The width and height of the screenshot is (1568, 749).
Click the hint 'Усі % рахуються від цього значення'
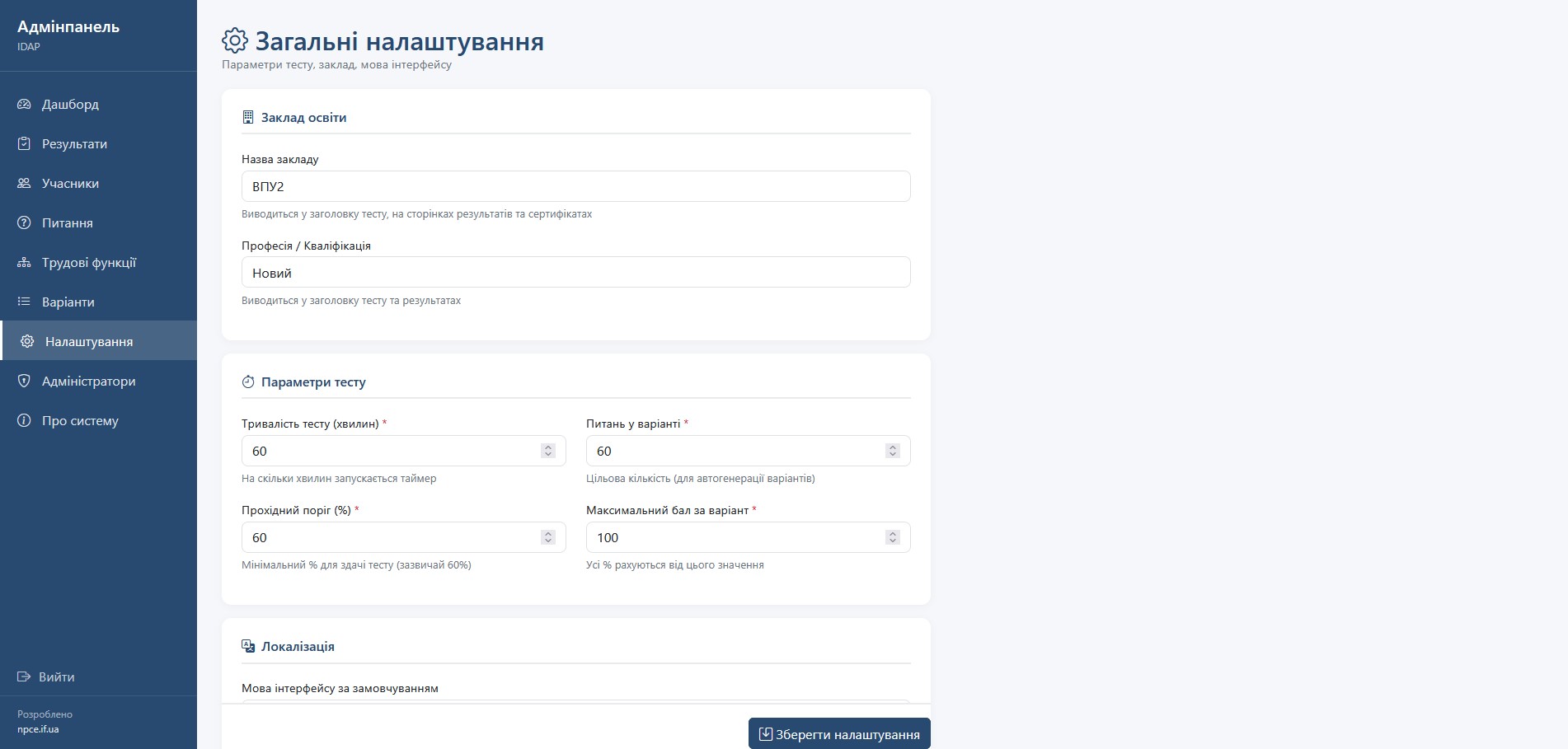coord(675,565)
